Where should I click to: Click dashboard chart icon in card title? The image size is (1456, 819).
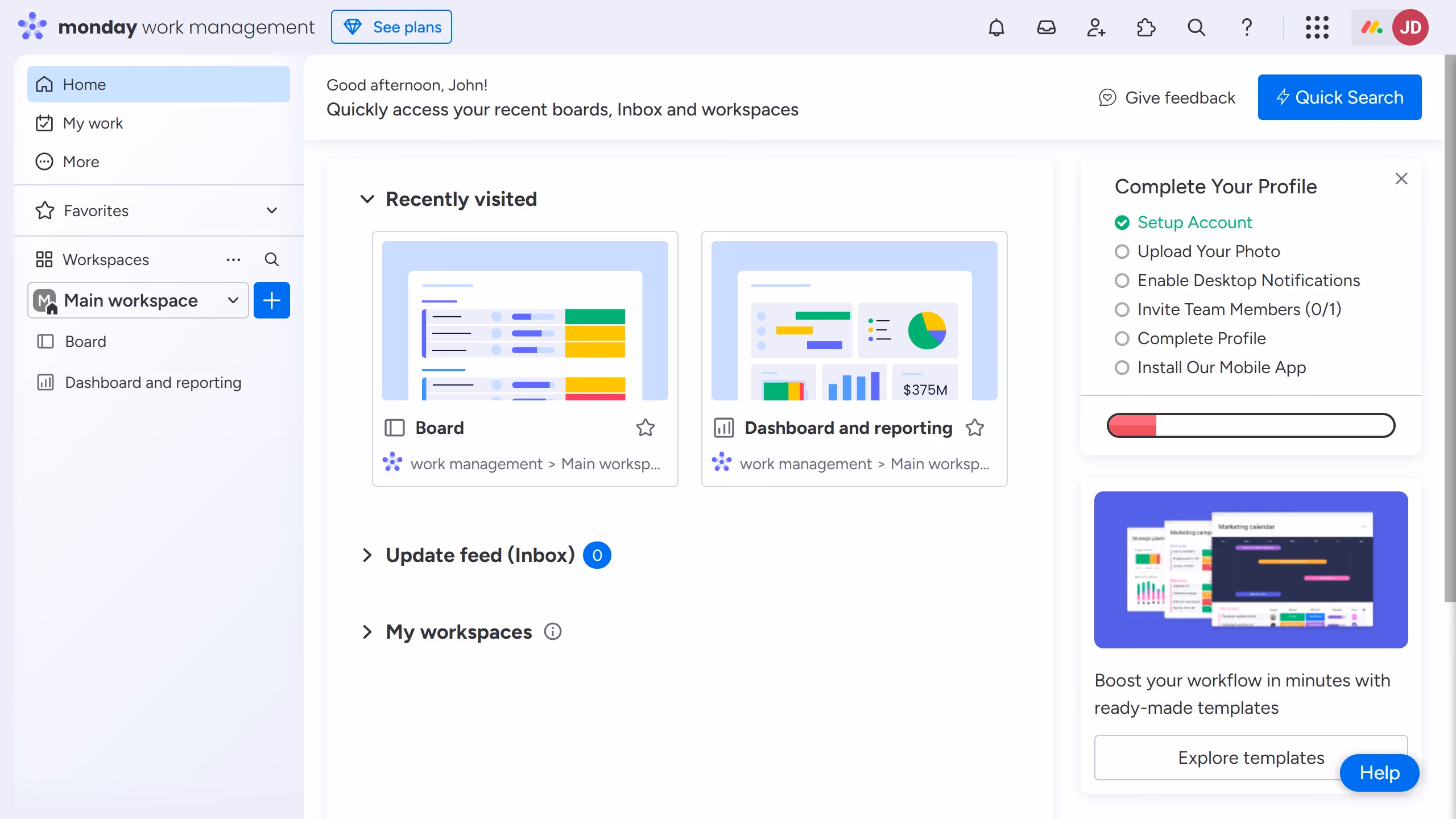click(723, 428)
